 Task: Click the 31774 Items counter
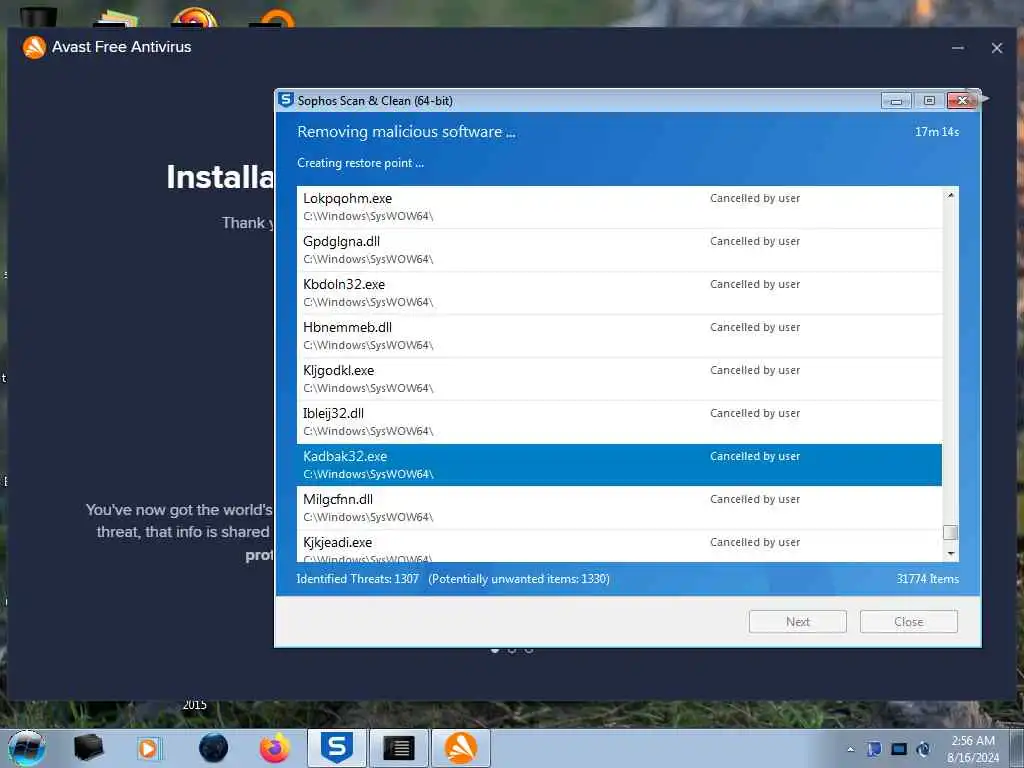click(x=927, y=579)
